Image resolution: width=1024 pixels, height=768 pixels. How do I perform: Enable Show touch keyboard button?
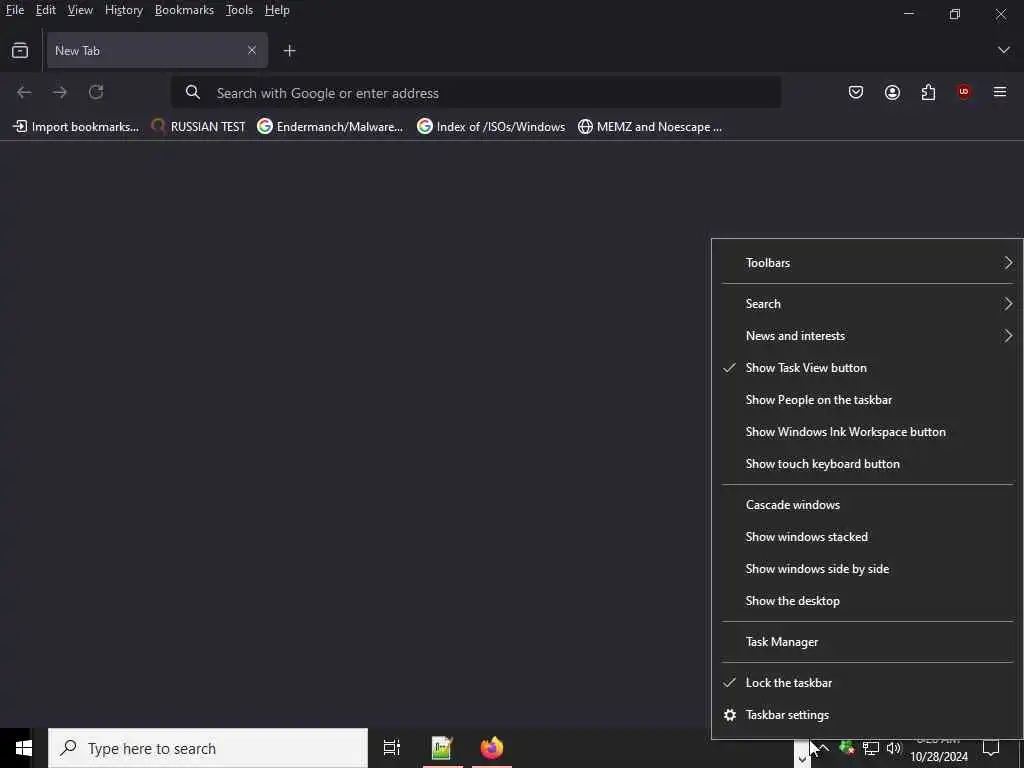(x=867, y=464)
